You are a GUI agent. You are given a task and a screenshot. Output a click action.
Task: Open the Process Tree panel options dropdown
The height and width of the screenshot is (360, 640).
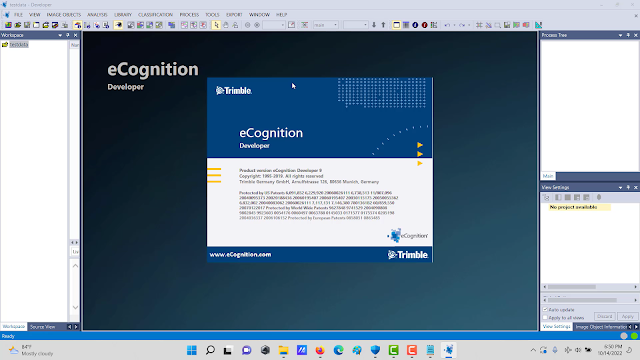620,35
